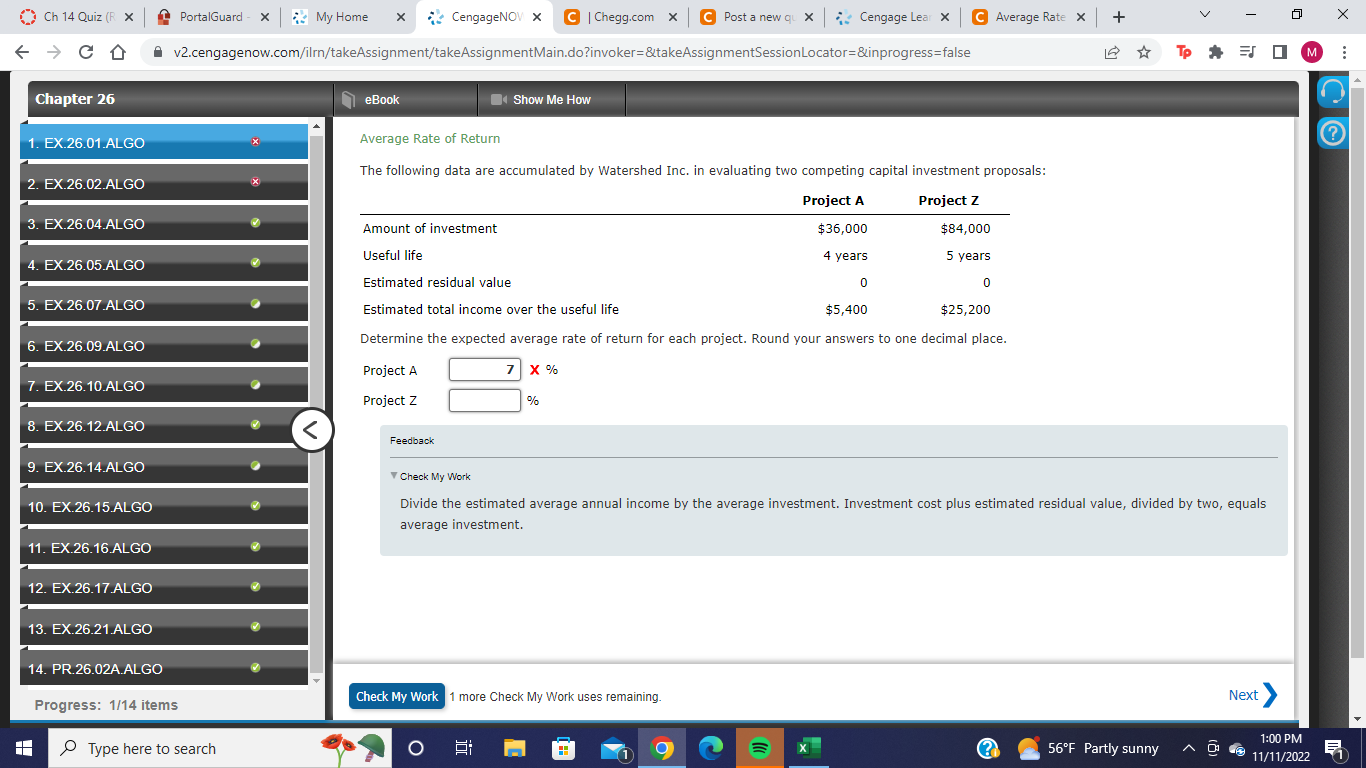Open a new browser tab
1366x768 pixels.
click(x=1119, y=17)
